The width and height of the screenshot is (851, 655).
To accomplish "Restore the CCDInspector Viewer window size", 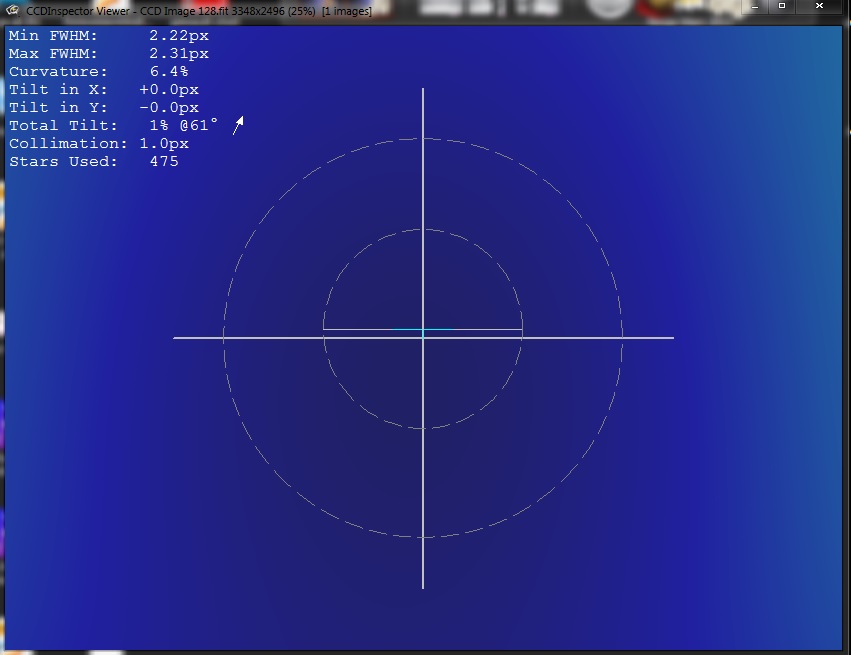I will tap(780, 9).
